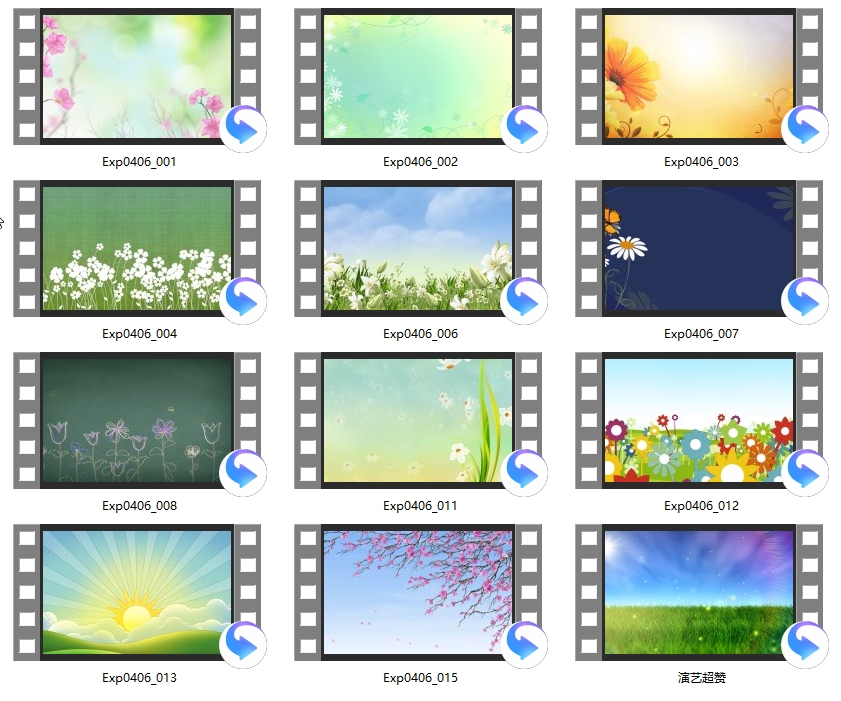Click the file name Exp0406_001

139,162
